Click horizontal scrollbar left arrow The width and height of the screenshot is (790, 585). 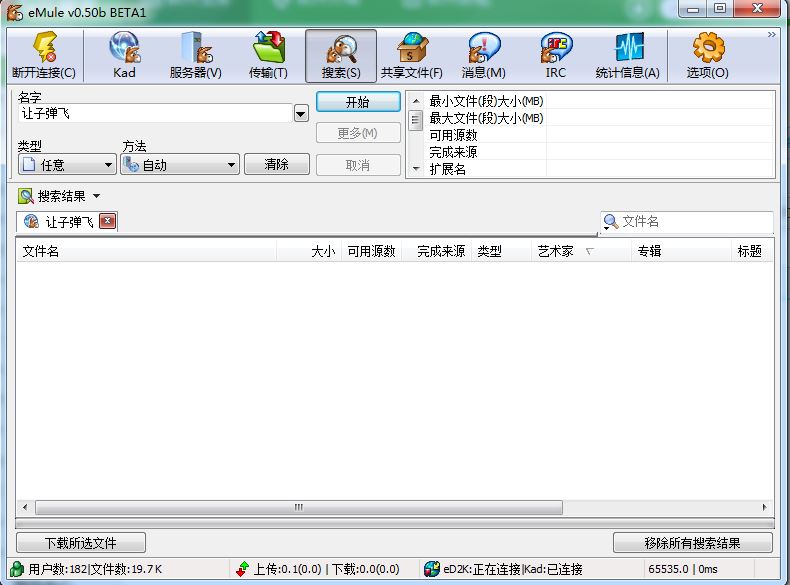25,507
